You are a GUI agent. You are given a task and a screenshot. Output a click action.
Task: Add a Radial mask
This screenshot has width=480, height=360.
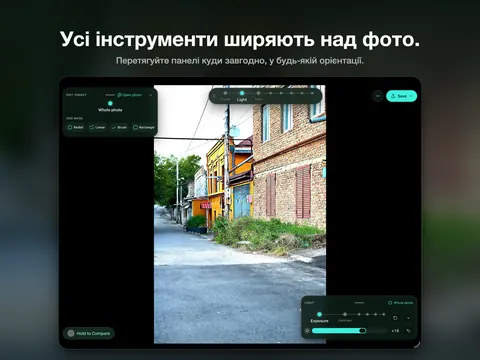pyautogui.click(x=76, y=127)
